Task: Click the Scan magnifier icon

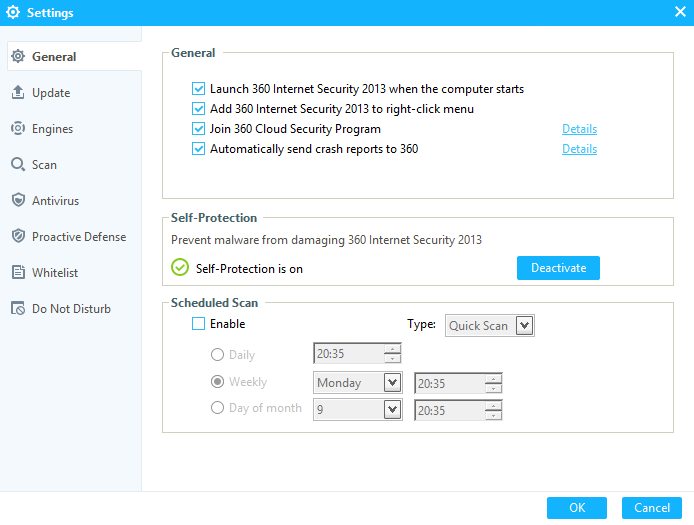Action: tap(18, 164)
